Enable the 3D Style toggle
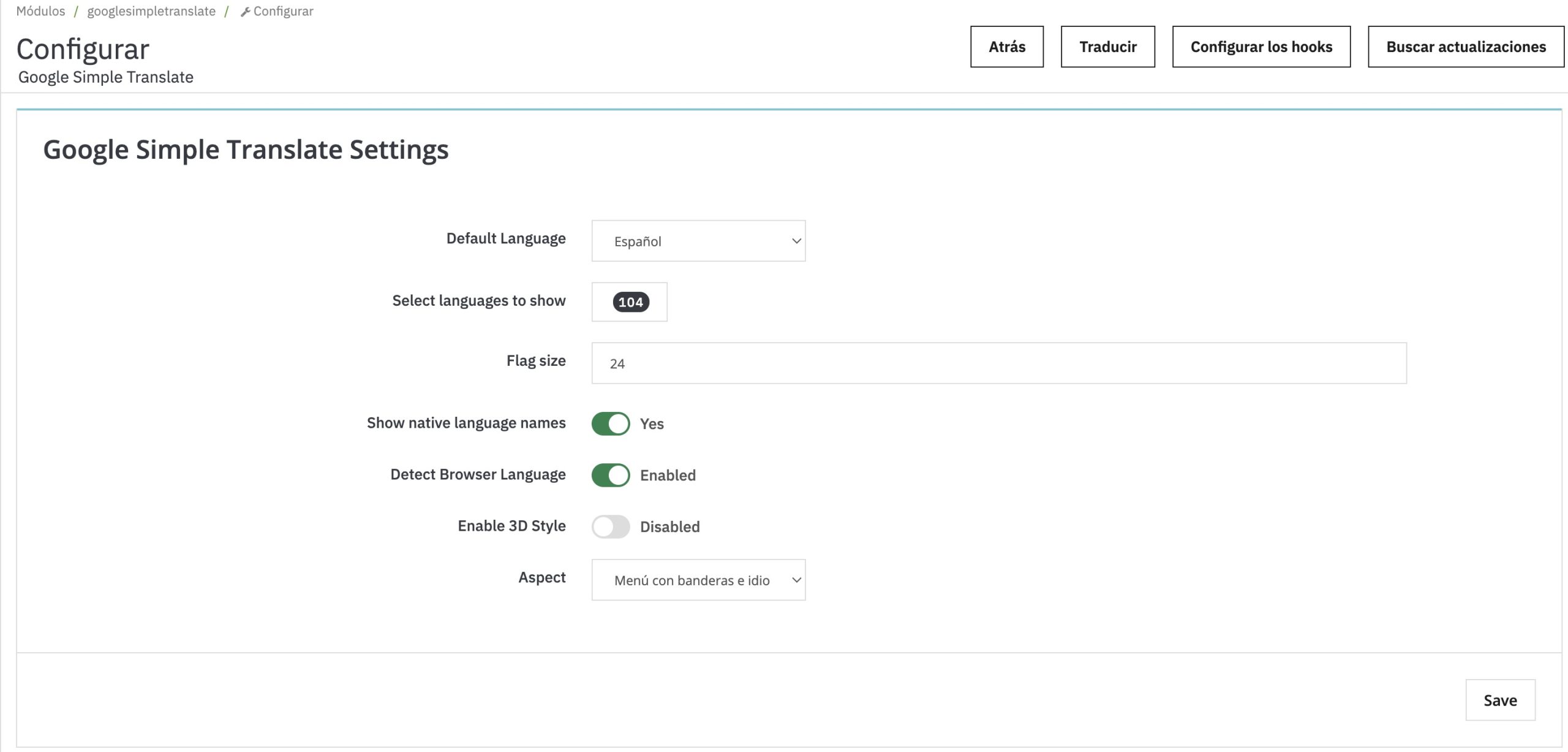This screenshot has height=752, width=1568. tap(611, 526)
